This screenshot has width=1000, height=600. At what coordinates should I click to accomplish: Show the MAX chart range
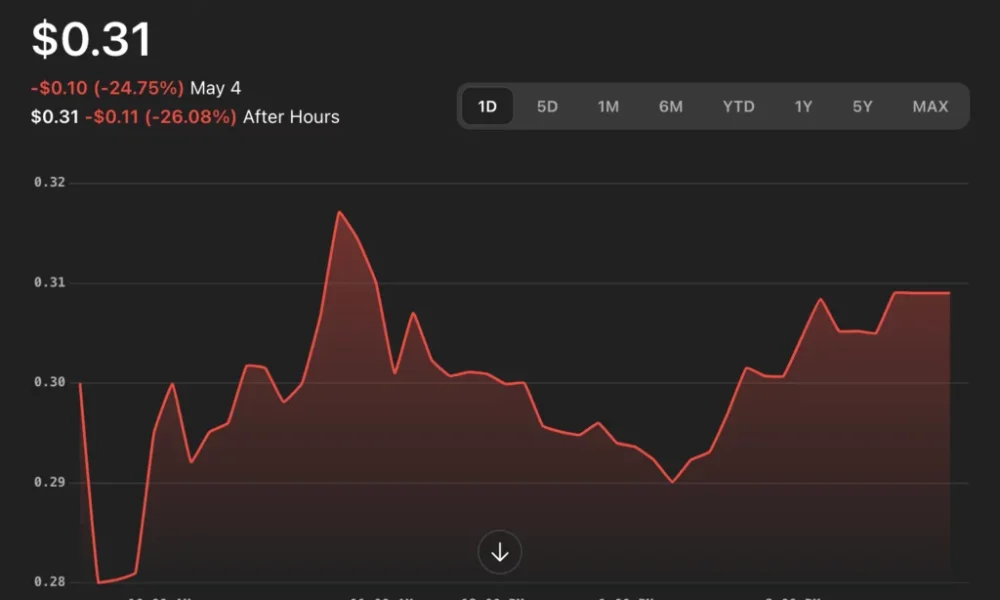(x=930, y=106)
